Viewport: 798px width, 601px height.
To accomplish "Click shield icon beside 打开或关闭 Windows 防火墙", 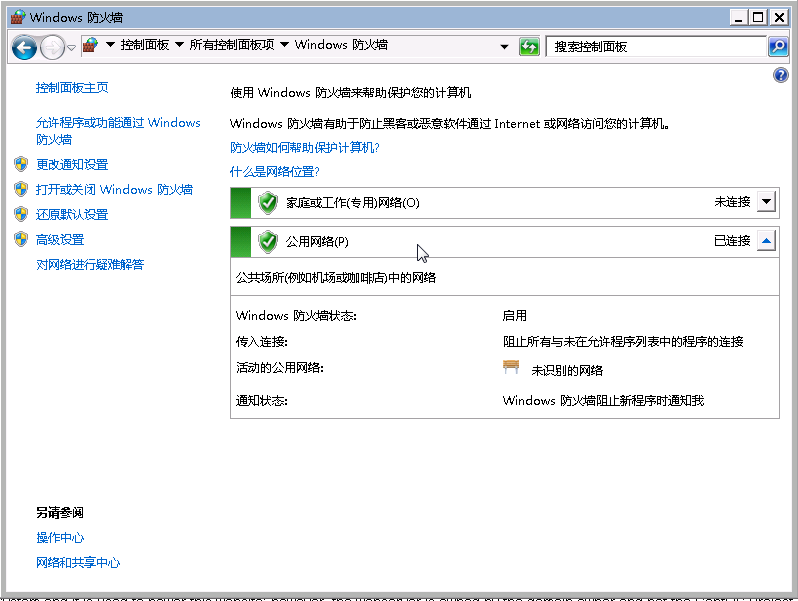I will 21,189.
